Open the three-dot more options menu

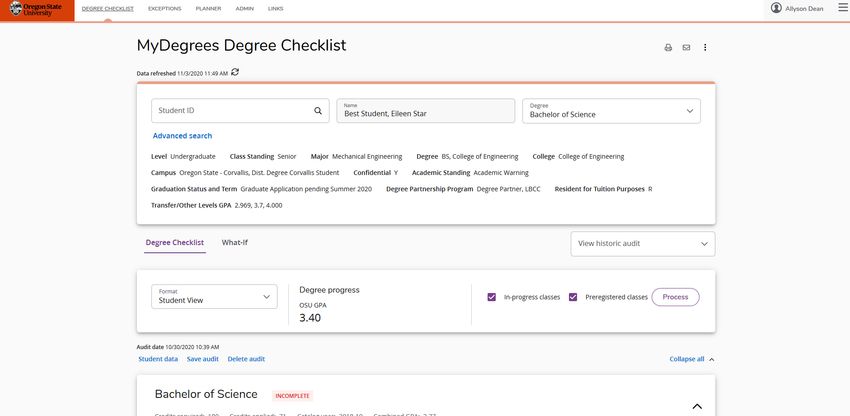705,48
